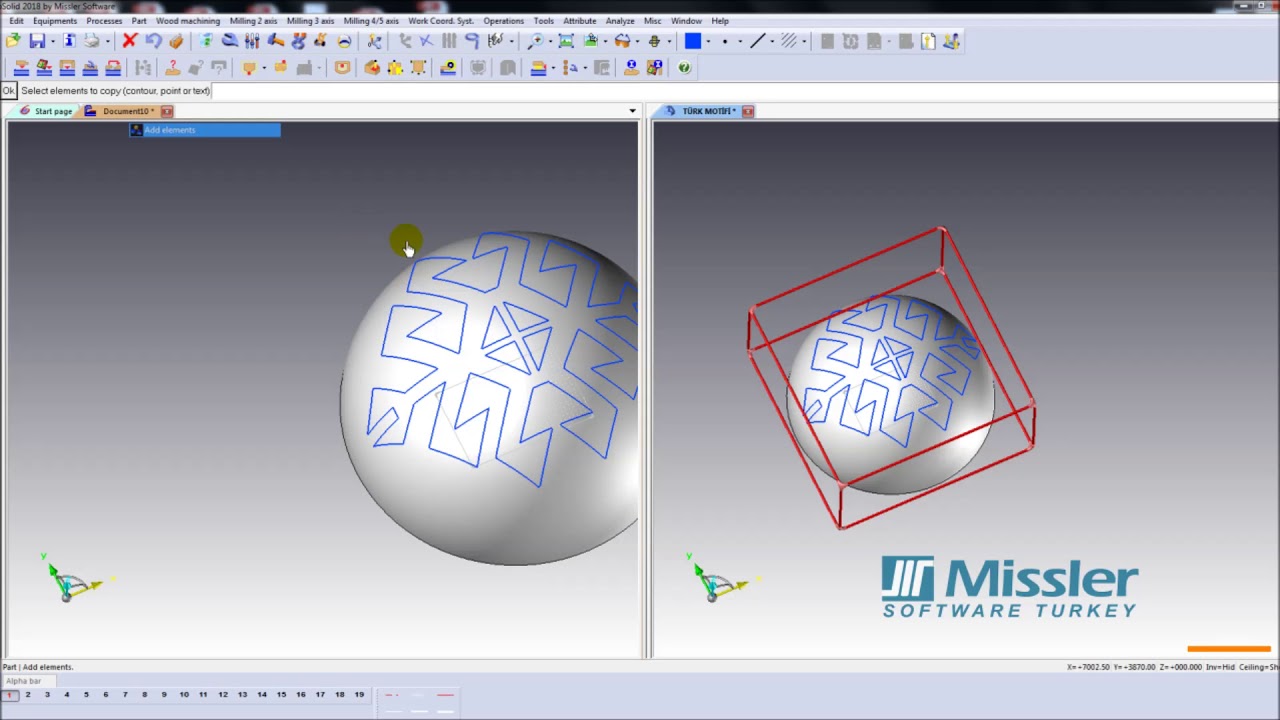
Task: Open file with the folder icon
Action: [13, 41]
